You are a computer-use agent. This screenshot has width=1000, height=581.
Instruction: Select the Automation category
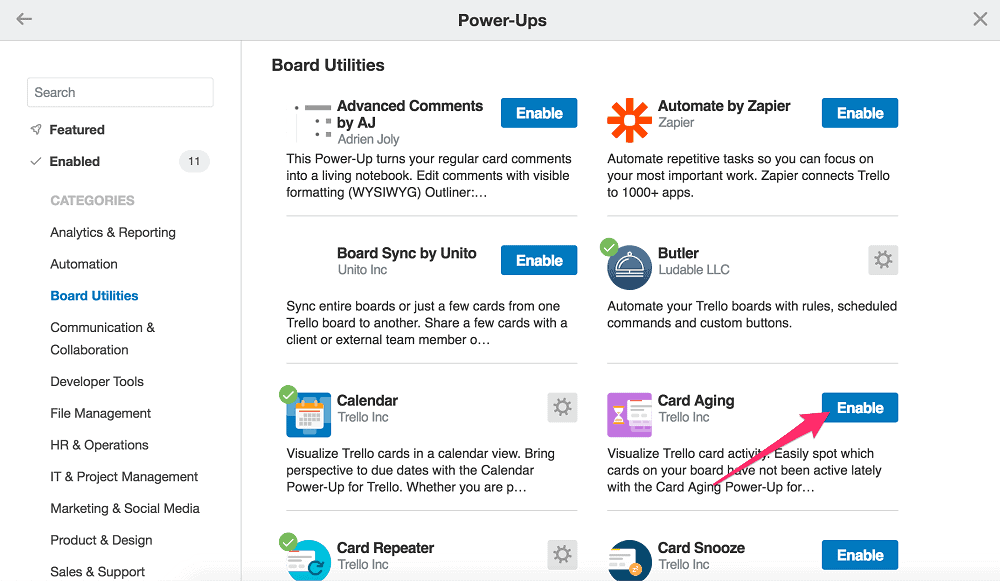point(84,264)
